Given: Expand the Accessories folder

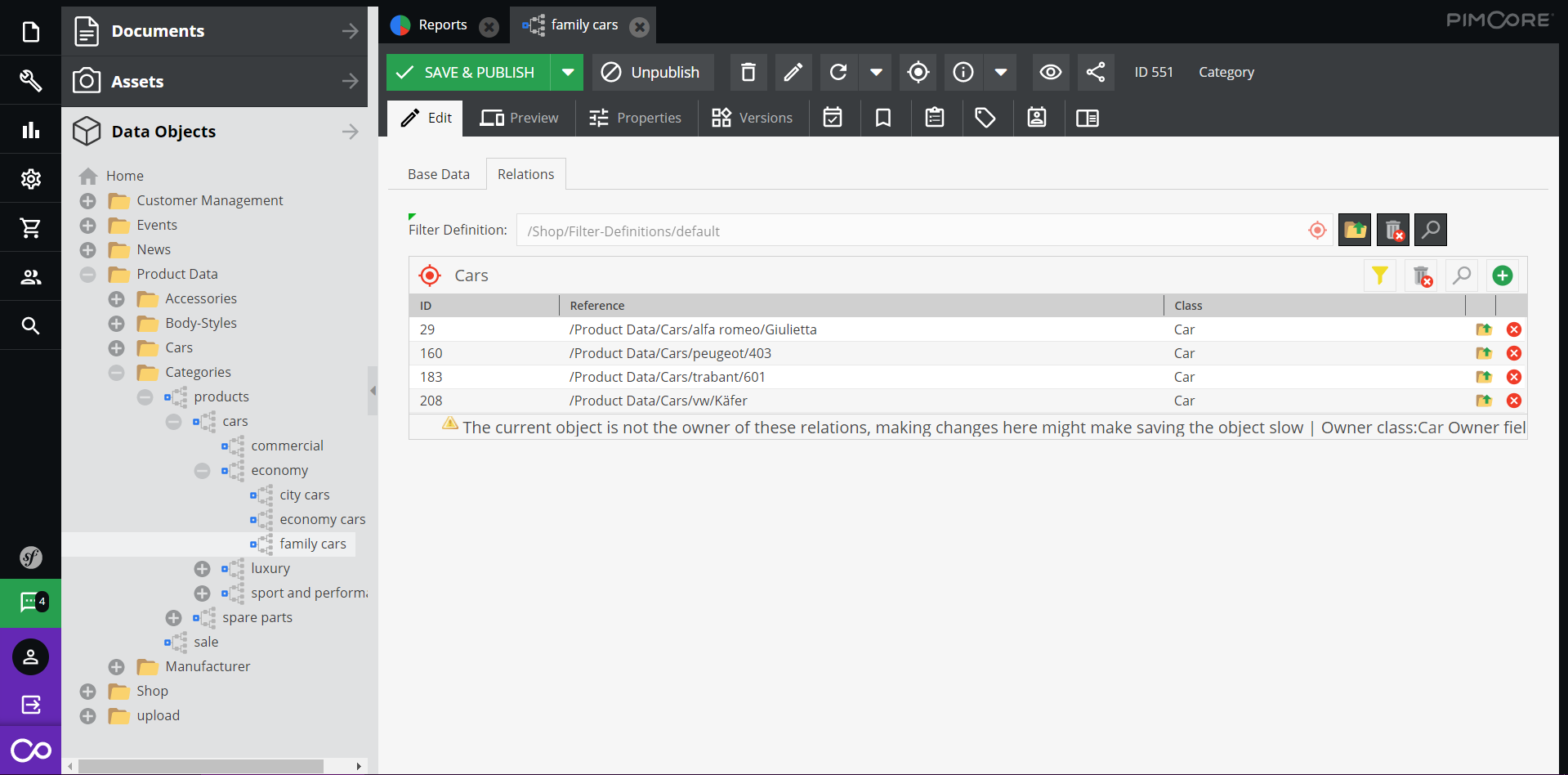Looking at the screenshot, I should [x=117, y=299].
